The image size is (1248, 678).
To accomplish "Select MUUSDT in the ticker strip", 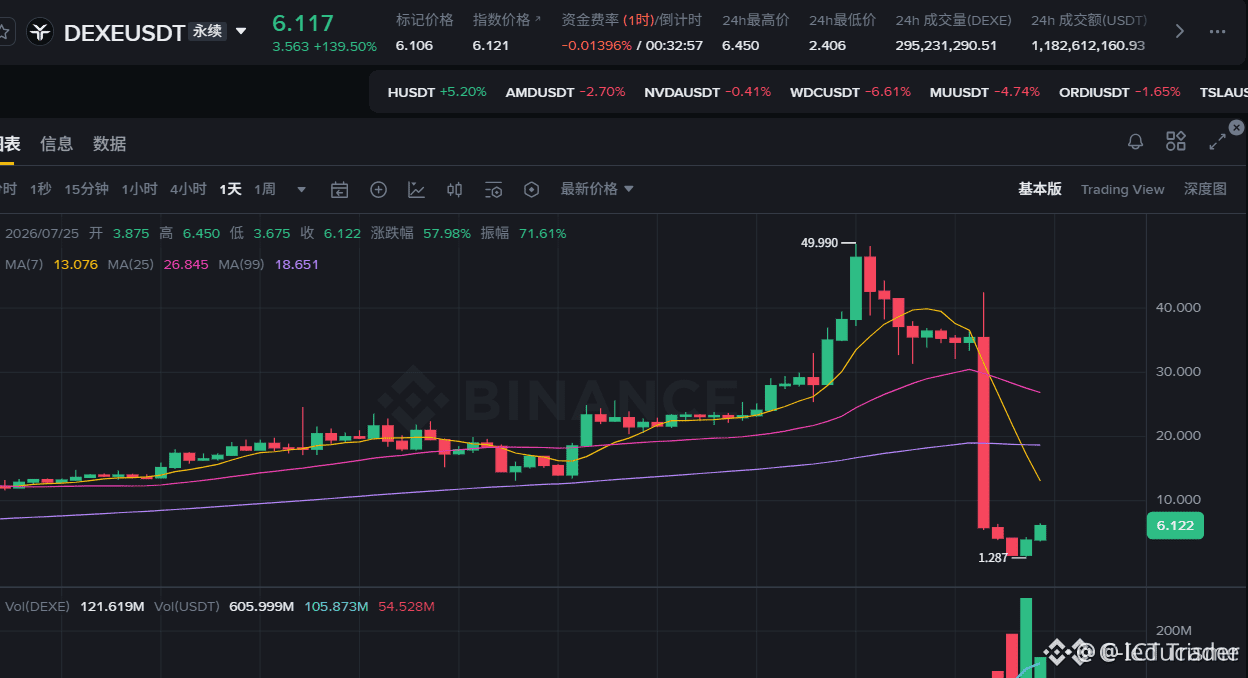I will (x=984, y=92).
